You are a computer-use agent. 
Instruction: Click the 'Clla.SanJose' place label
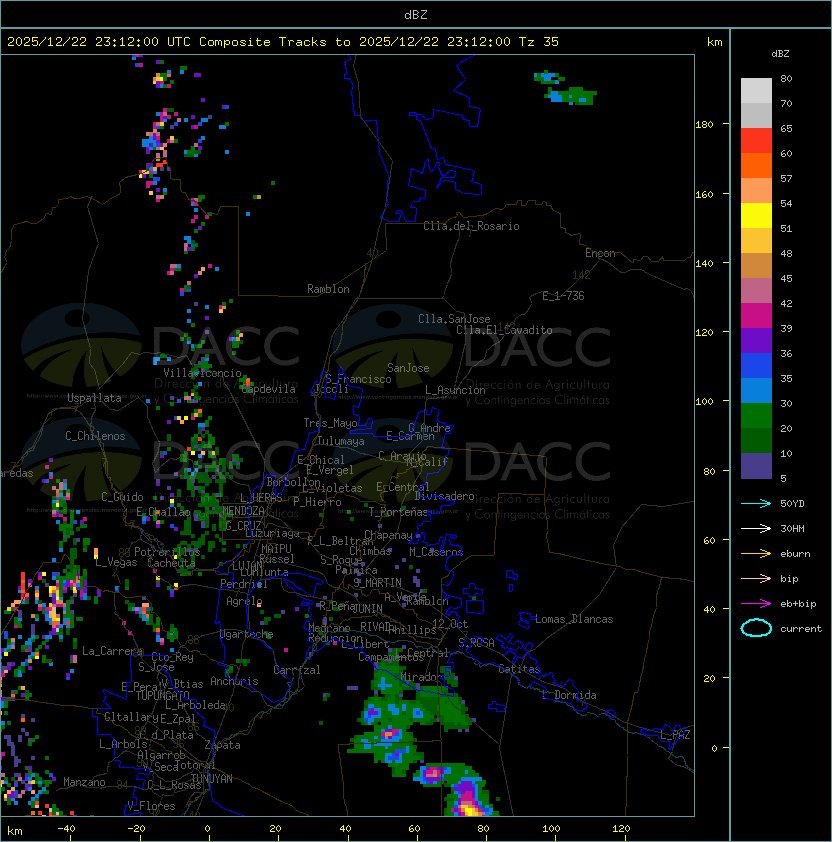(x=454, y=319)
